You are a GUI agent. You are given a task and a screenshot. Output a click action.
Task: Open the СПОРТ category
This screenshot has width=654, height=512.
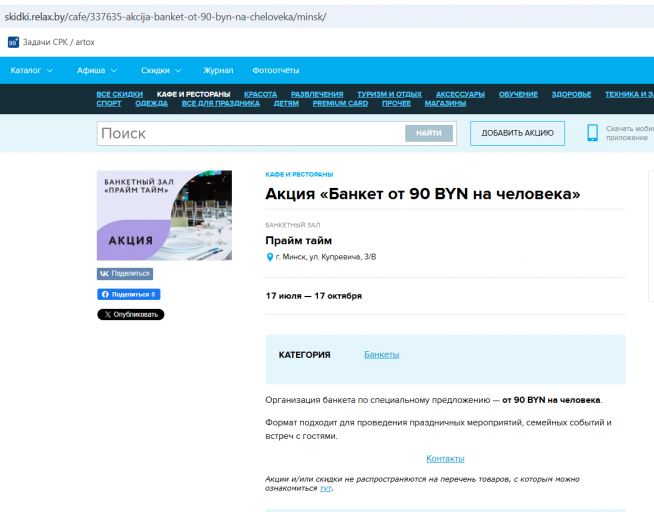point(109,103)
